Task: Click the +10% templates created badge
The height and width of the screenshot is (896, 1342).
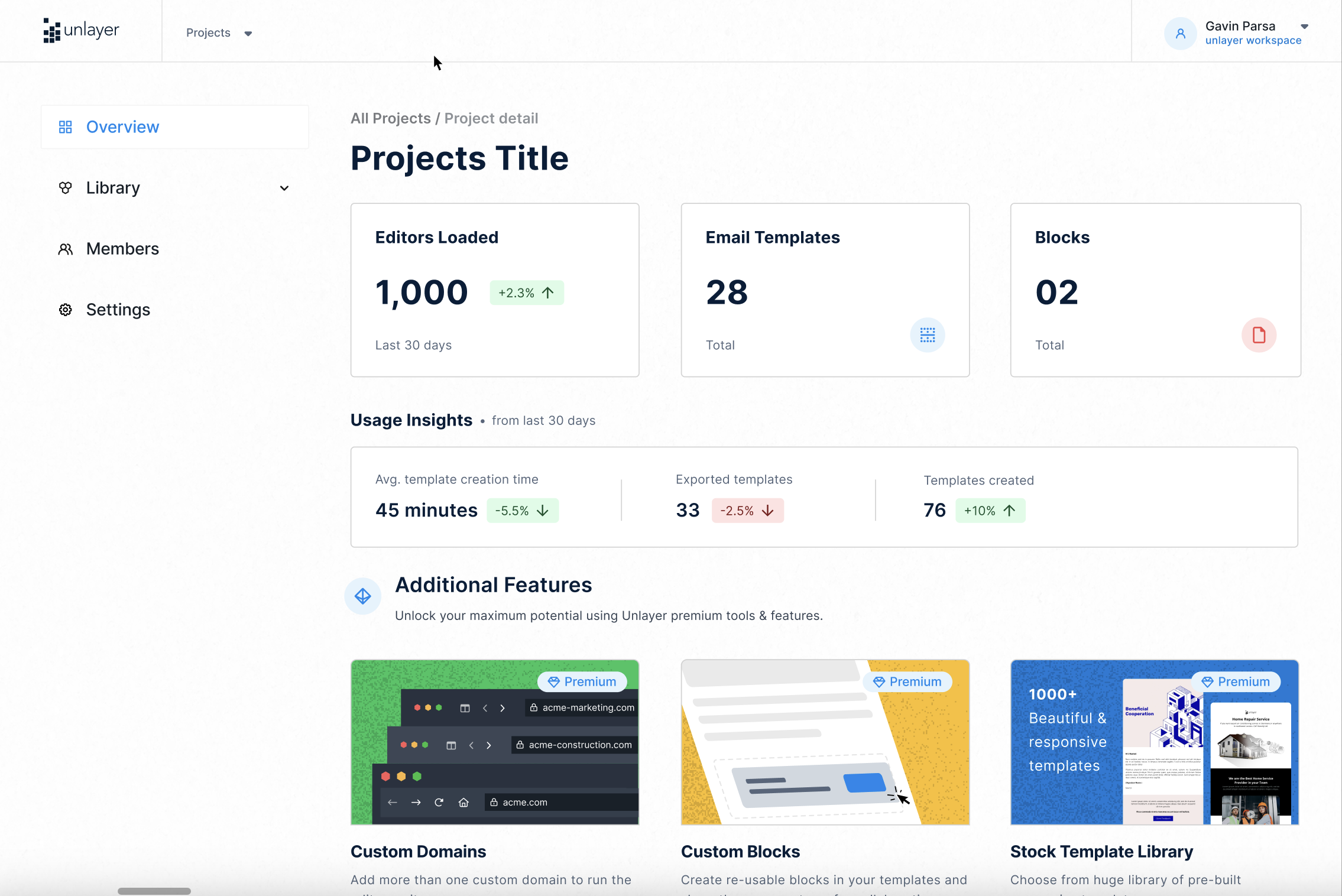Action: [990, 511]
